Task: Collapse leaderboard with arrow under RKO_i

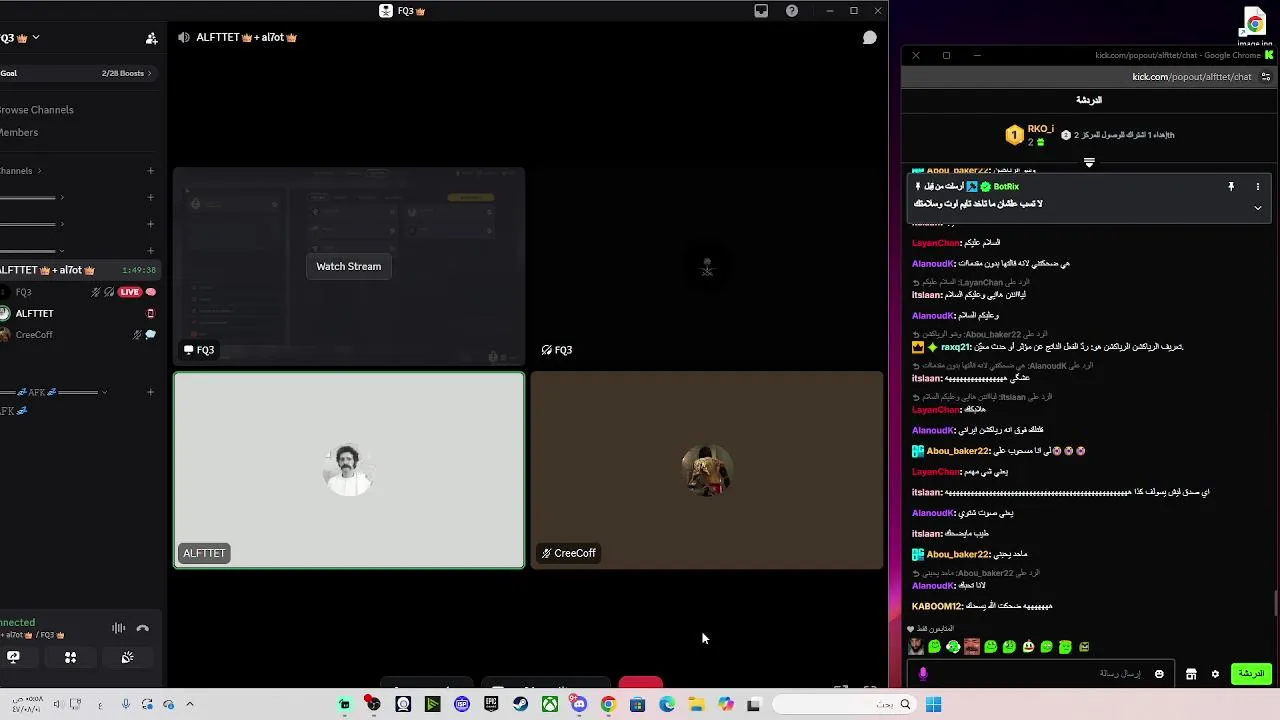Action: (1089, 162)
